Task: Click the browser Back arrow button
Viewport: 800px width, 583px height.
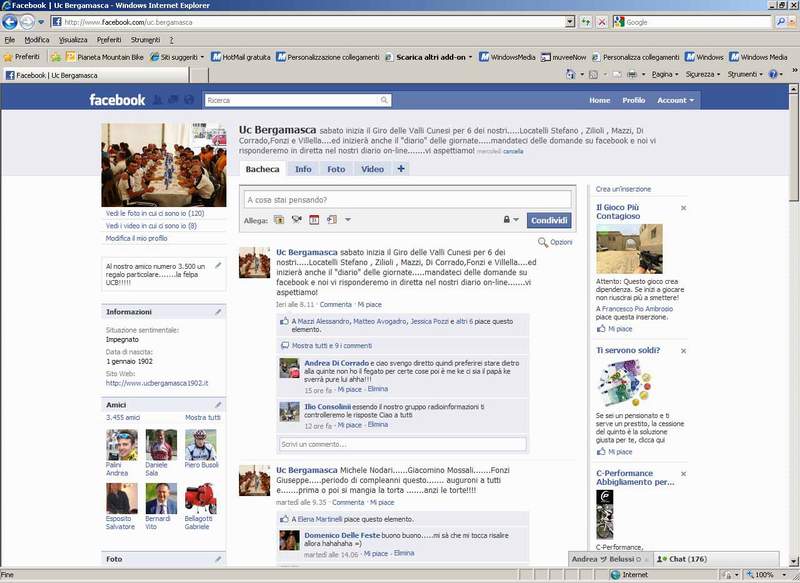Action: pos(10,22)
